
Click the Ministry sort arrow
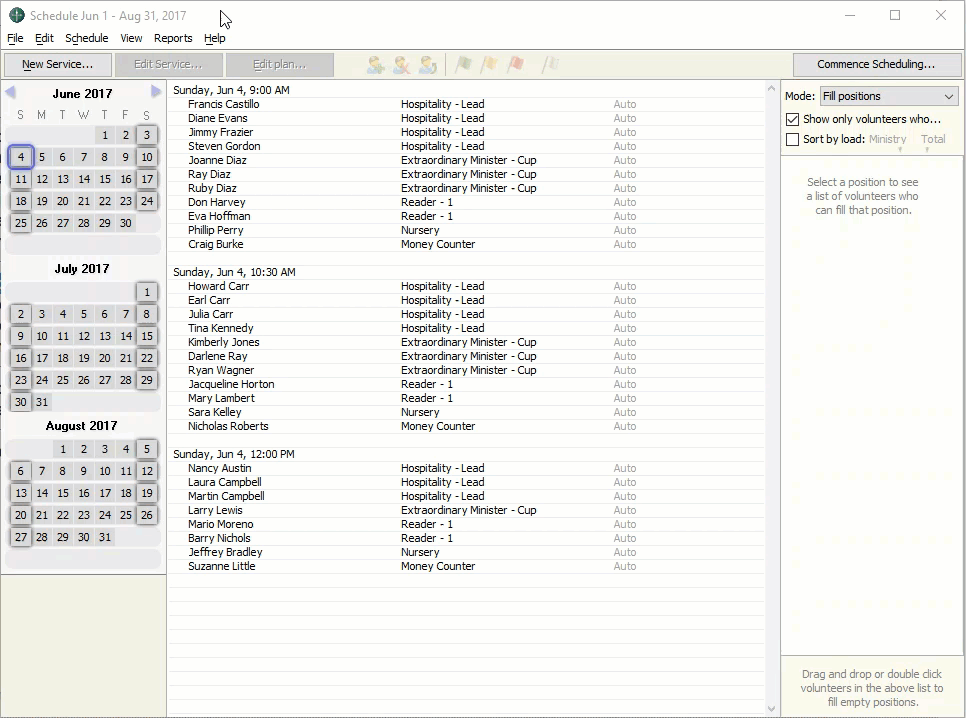click(x=899, y=150)
